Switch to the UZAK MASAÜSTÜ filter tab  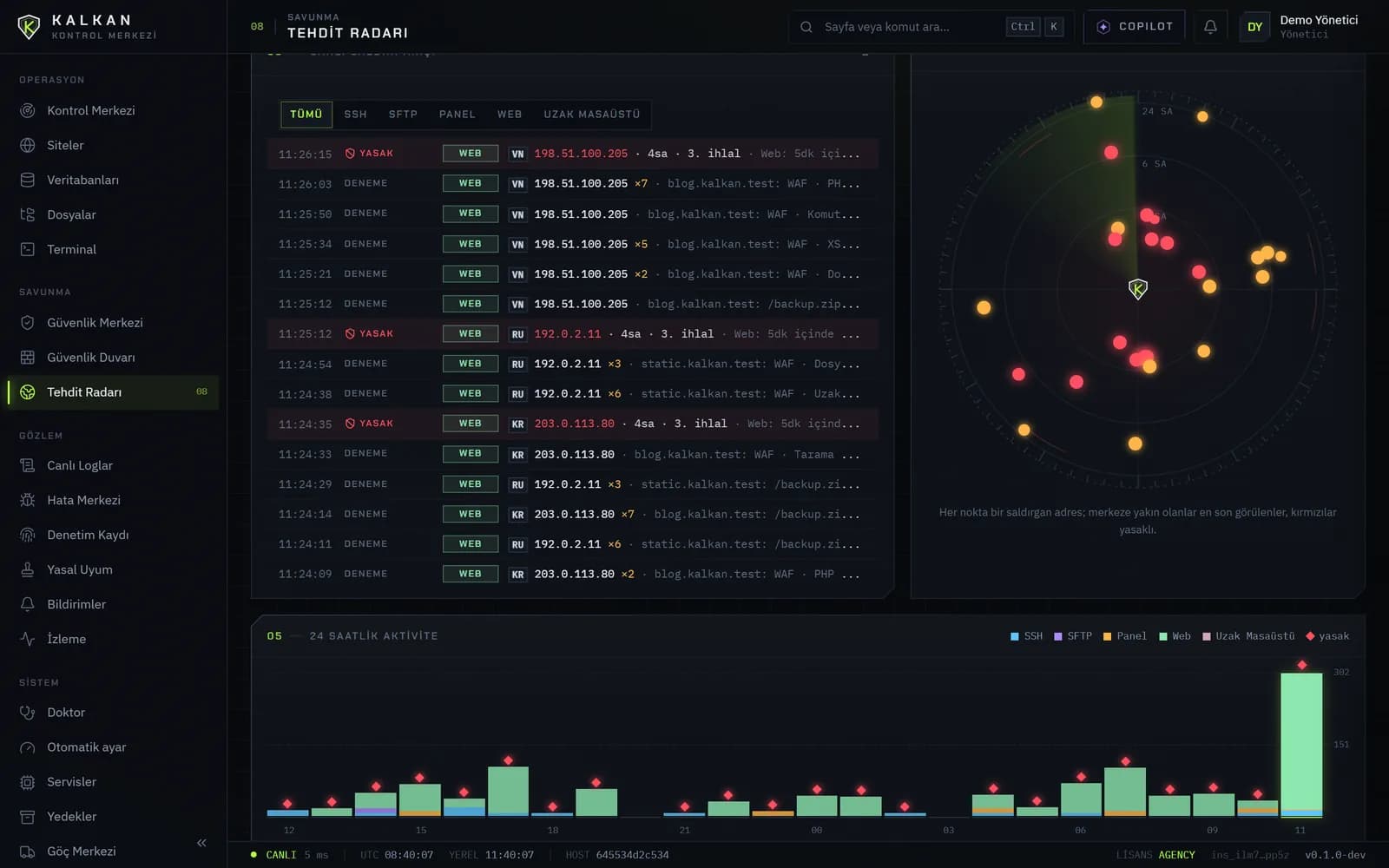tap(591, 115)
